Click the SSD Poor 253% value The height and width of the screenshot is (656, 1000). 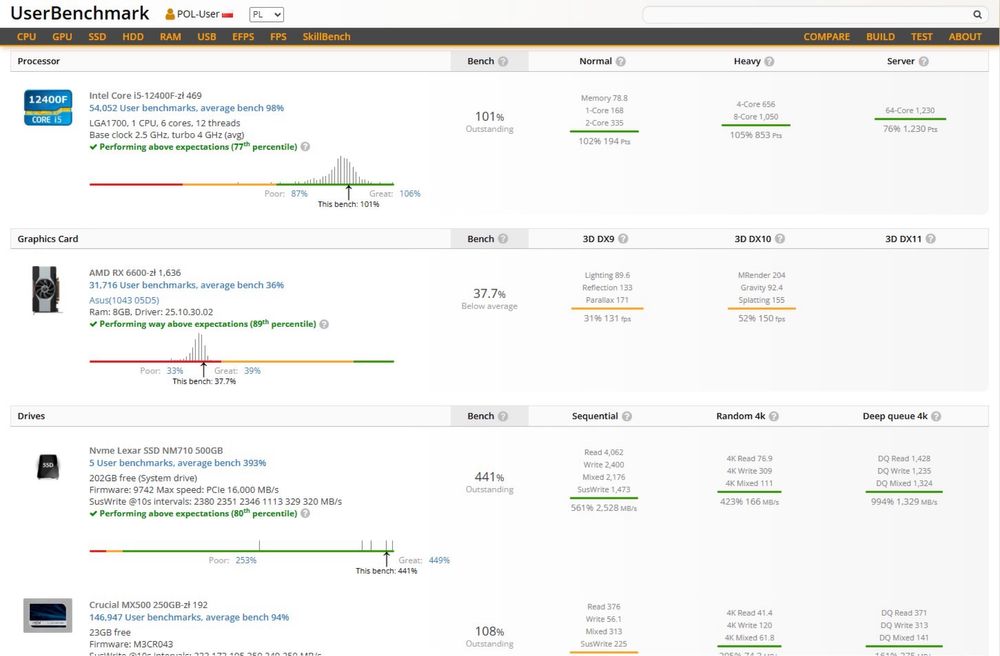click(246, 560)
